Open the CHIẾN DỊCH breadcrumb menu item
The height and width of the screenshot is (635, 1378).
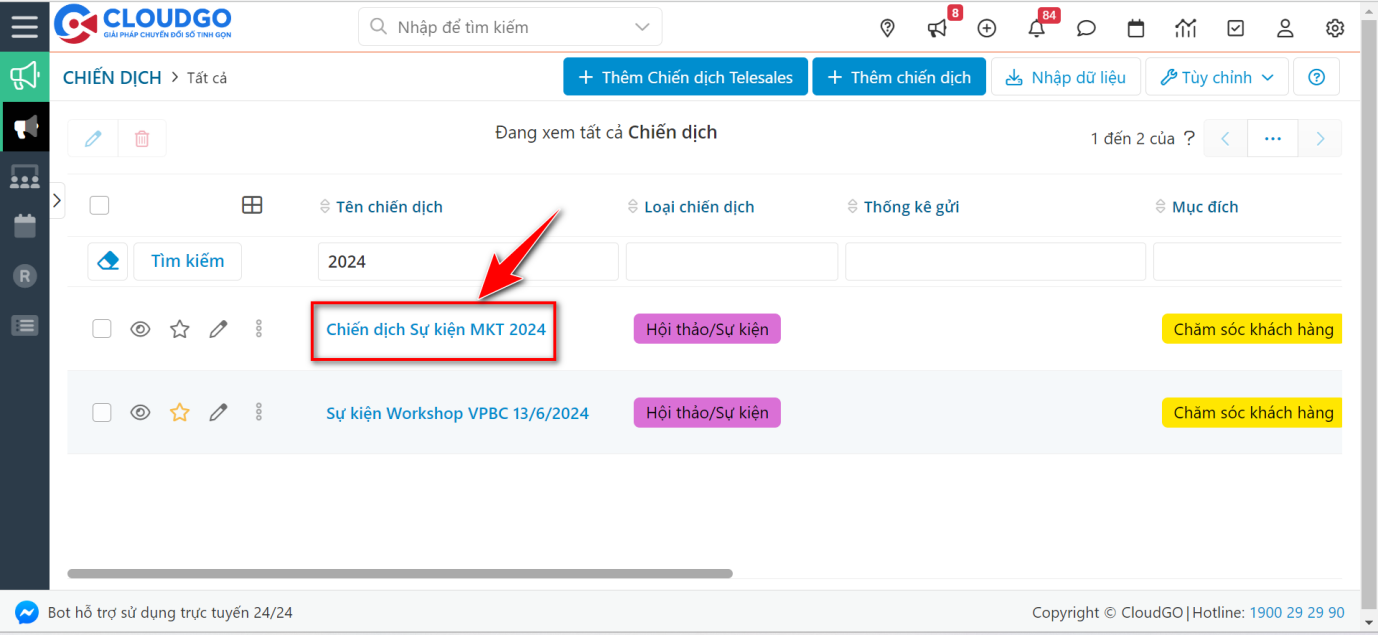(x=112, y=76)
